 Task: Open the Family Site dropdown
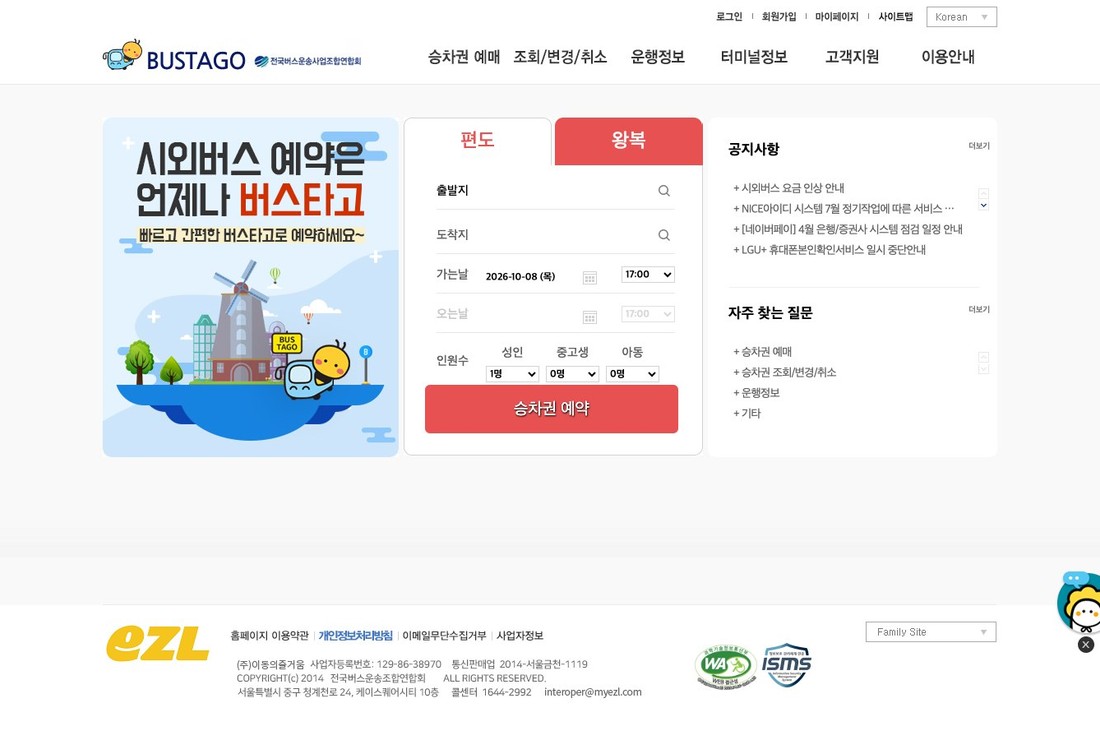pos(931,632)
